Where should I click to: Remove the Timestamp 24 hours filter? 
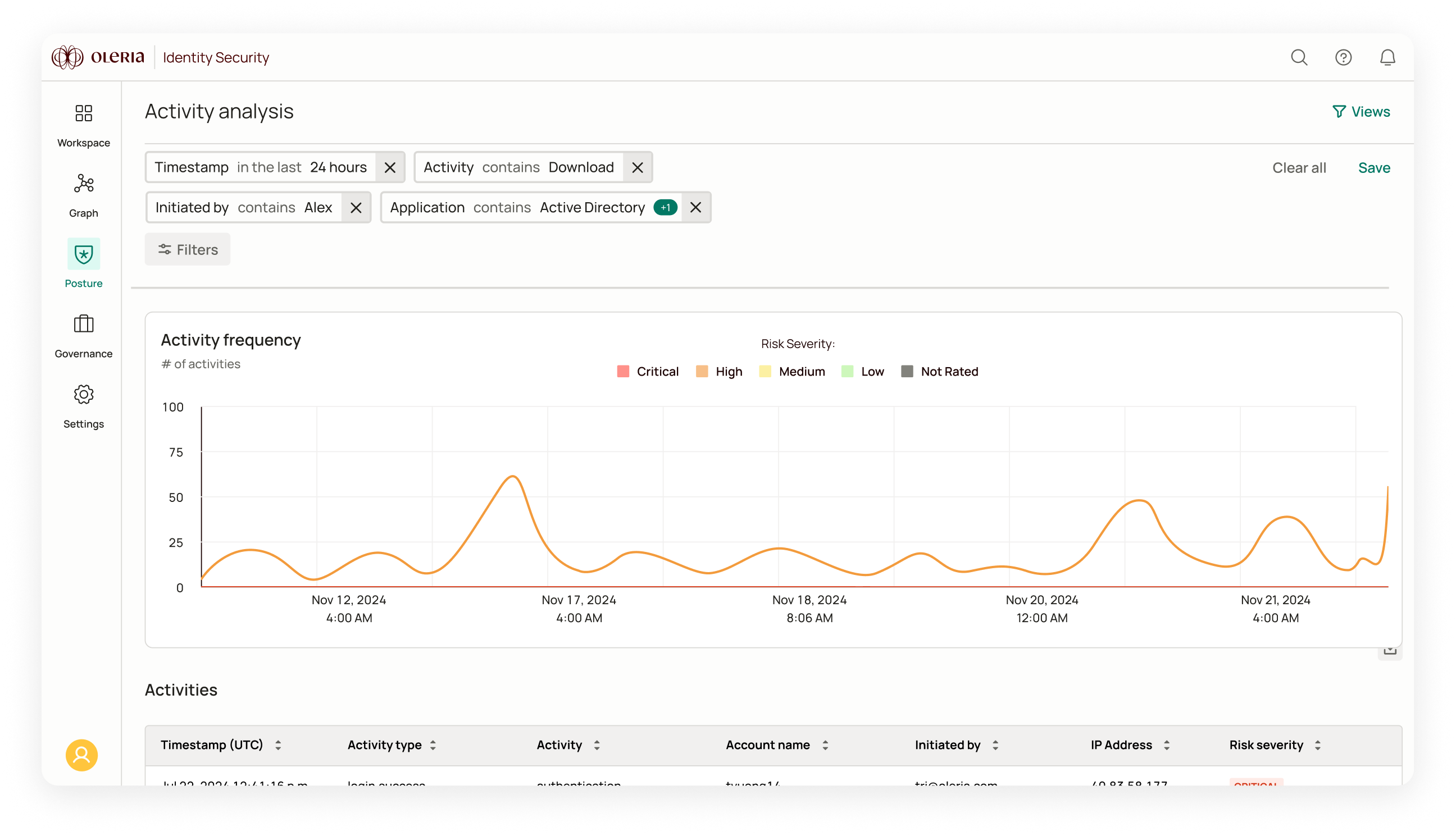pyautogui.click(x=390, y=168)
